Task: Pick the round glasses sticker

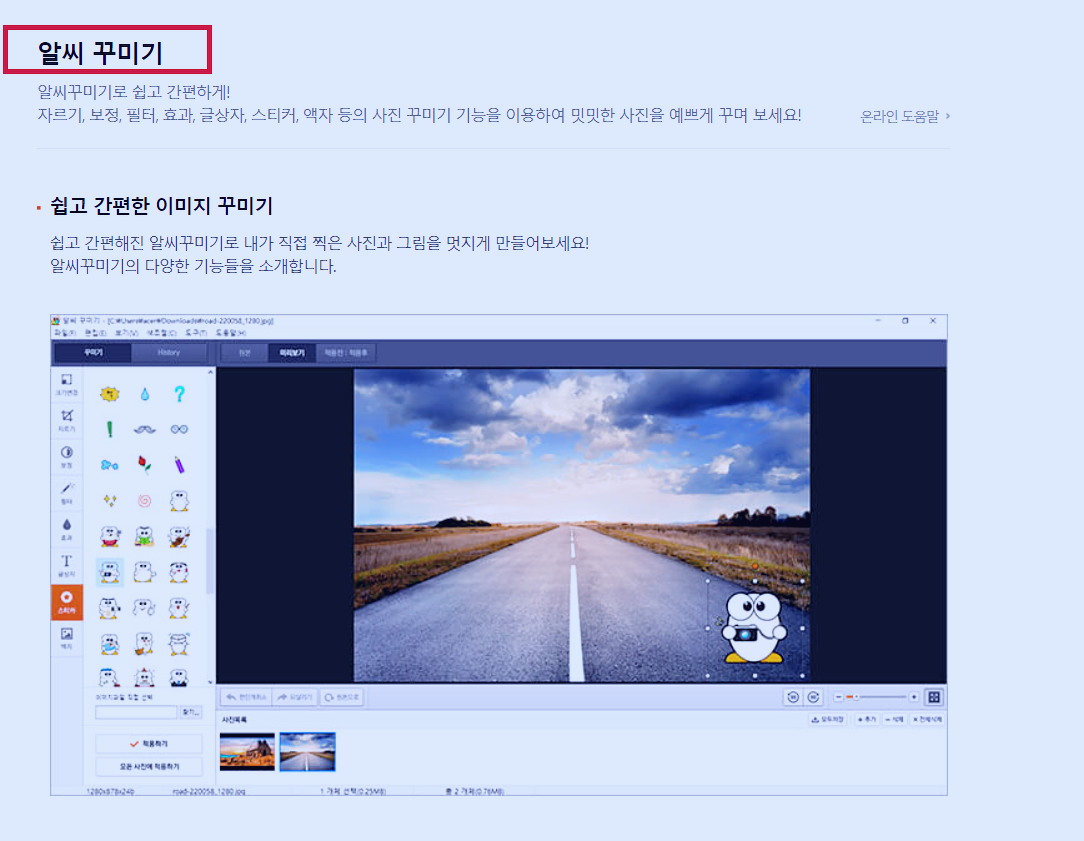Action: [x=179, y=429]
